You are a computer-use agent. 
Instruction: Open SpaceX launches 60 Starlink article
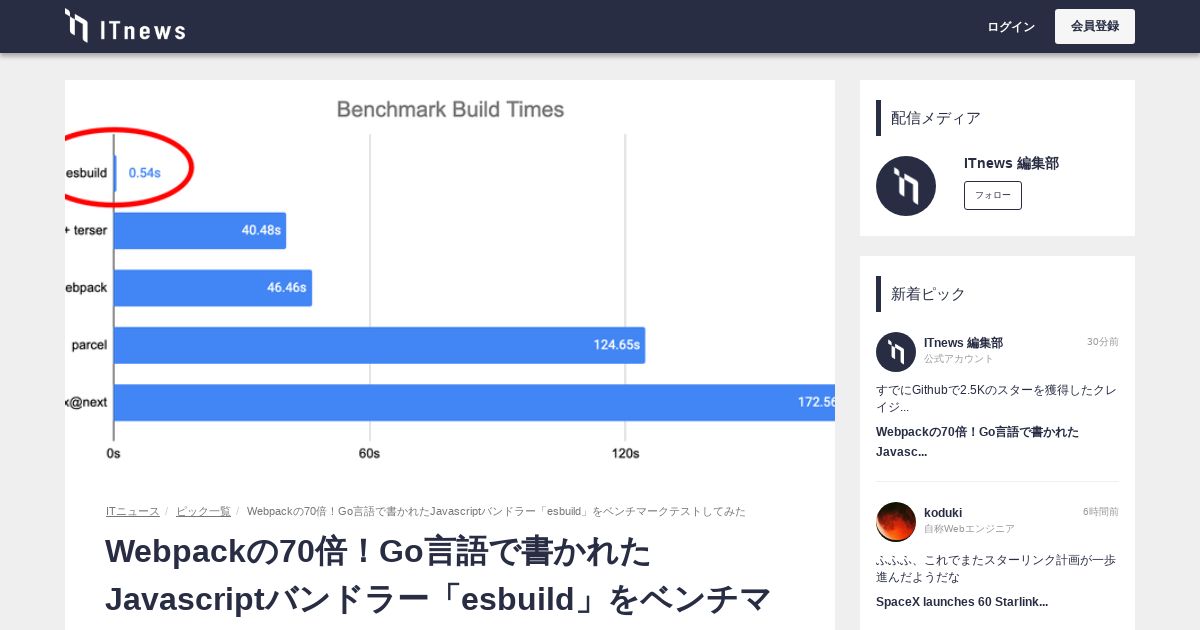(962, 602)
